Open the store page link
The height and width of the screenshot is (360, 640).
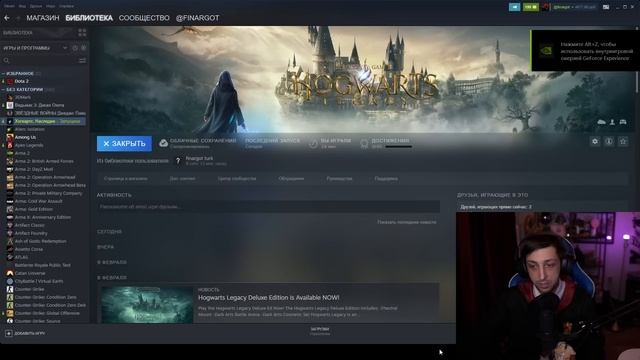126,179
